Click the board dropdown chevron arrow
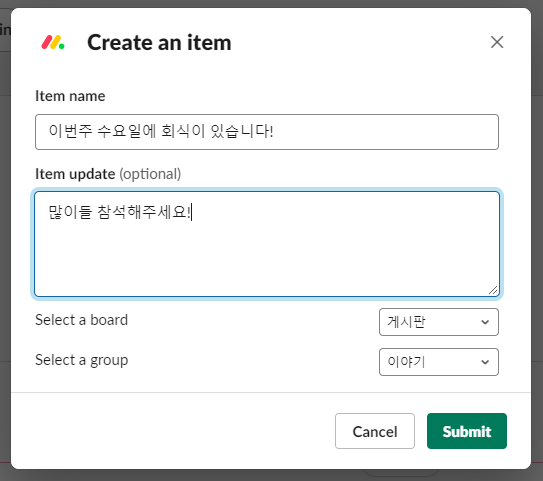The image size is (543, 481). 485,322
